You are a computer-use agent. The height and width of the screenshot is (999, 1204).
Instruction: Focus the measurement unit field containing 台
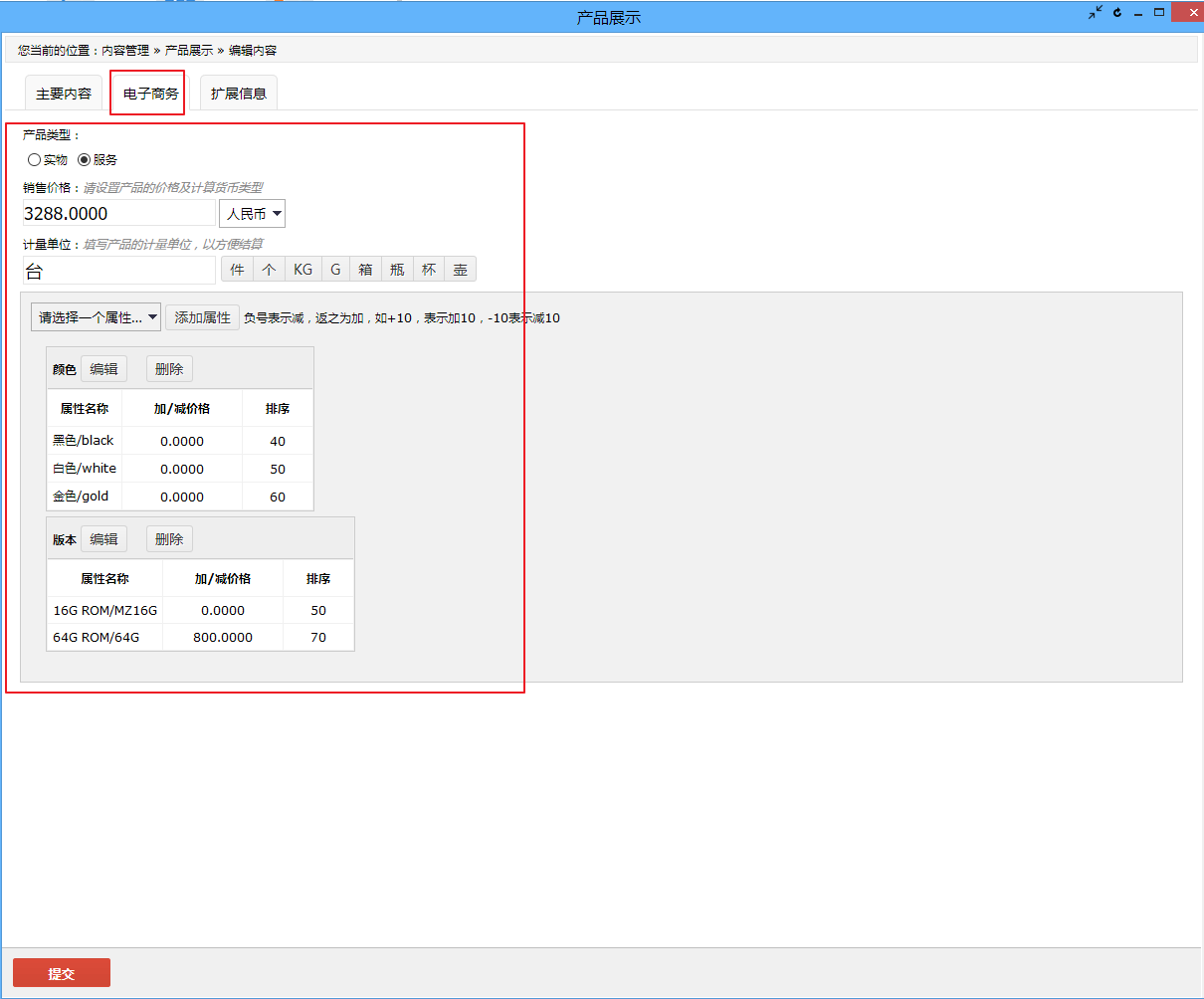tap(118, 271)
